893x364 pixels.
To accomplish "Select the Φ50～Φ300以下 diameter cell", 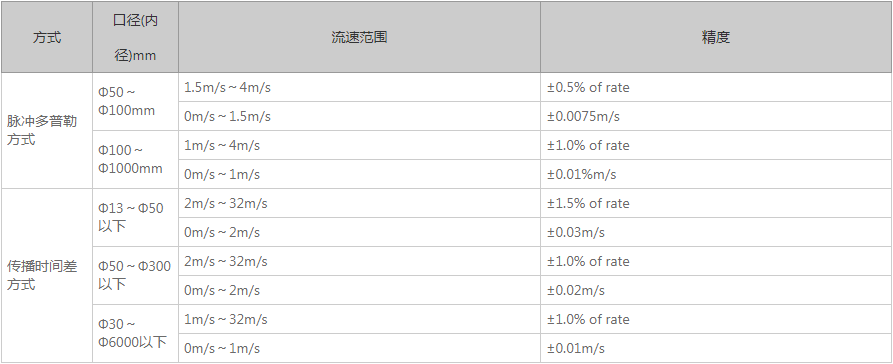I will pyautogui.click(x=136, y=275).
